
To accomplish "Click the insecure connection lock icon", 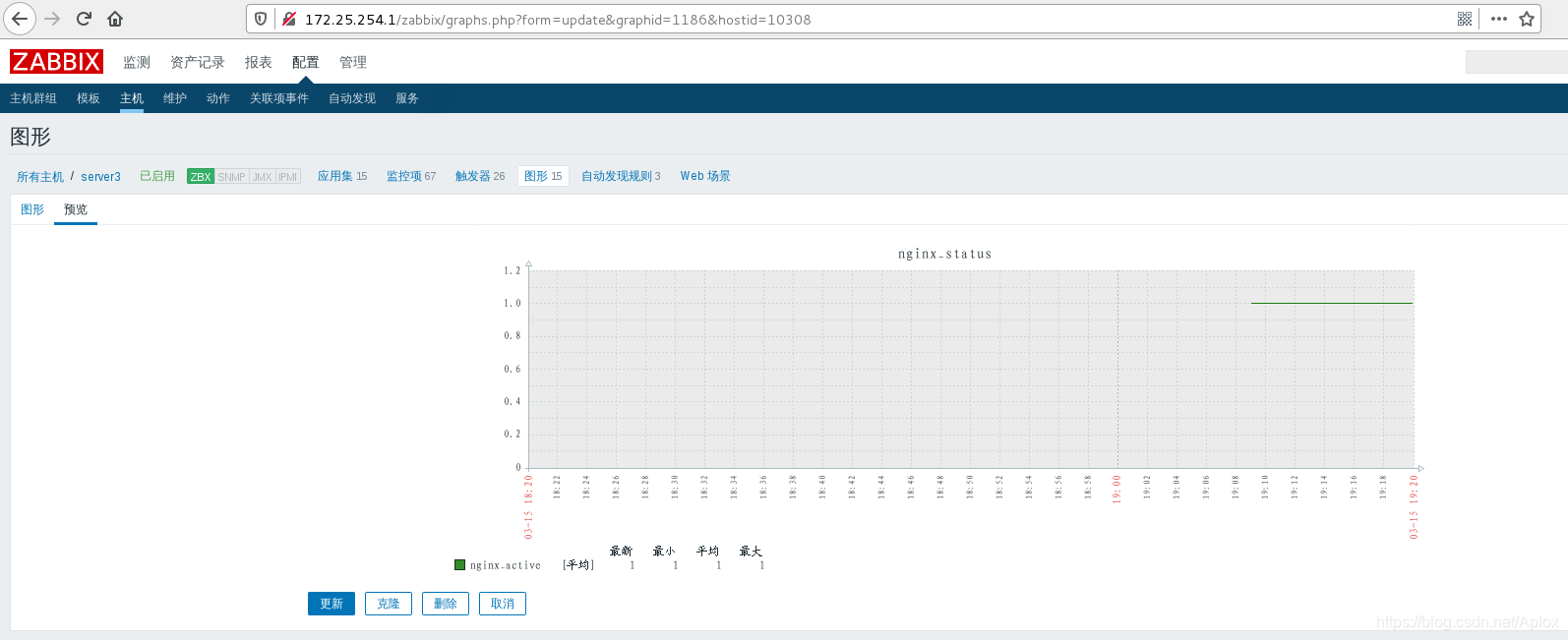I will pyautogui.click(x=289, y=19).
